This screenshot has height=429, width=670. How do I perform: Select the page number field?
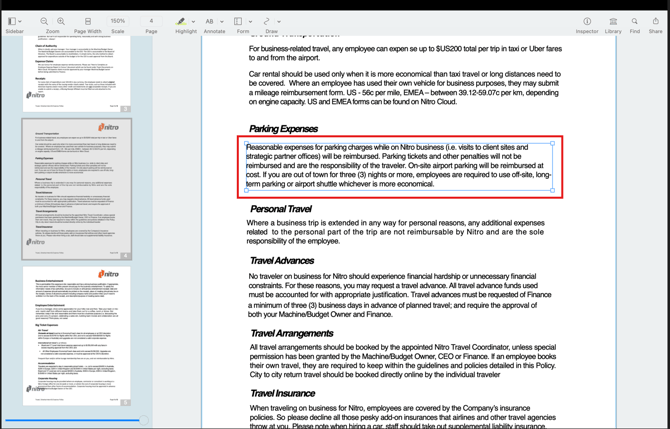coord(151,20)
